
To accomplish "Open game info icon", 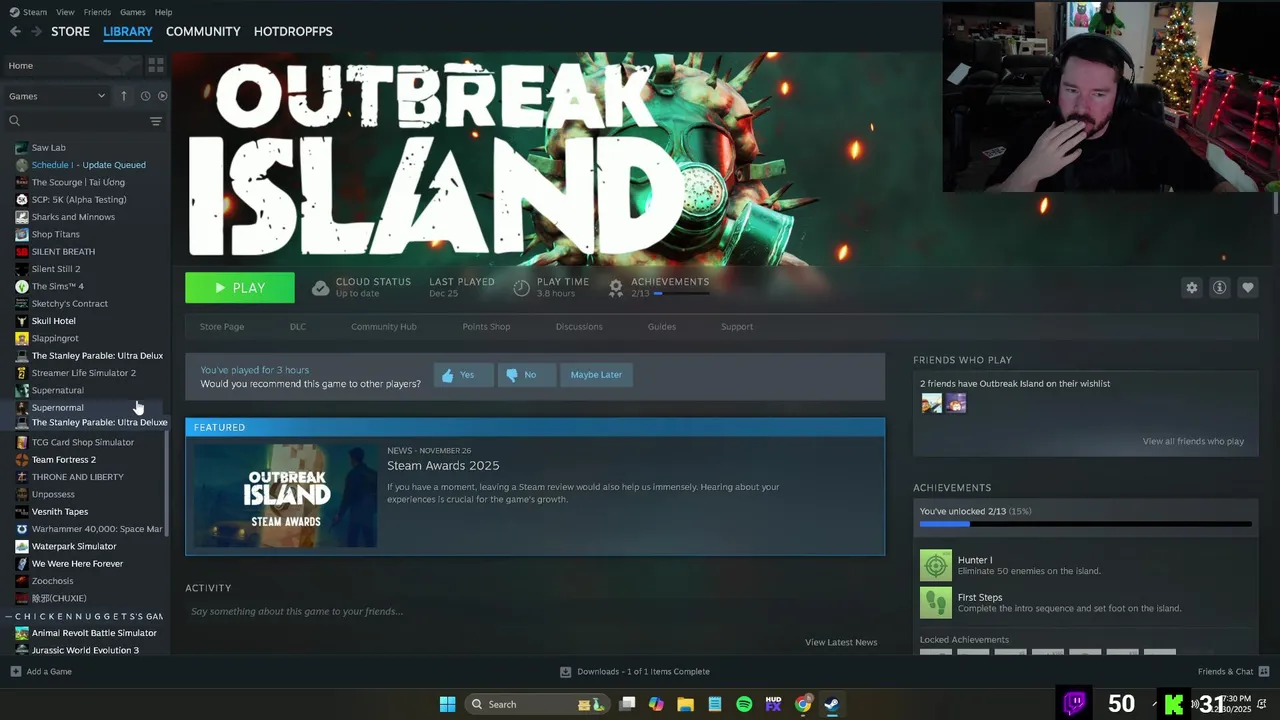I will point(1219,287).
